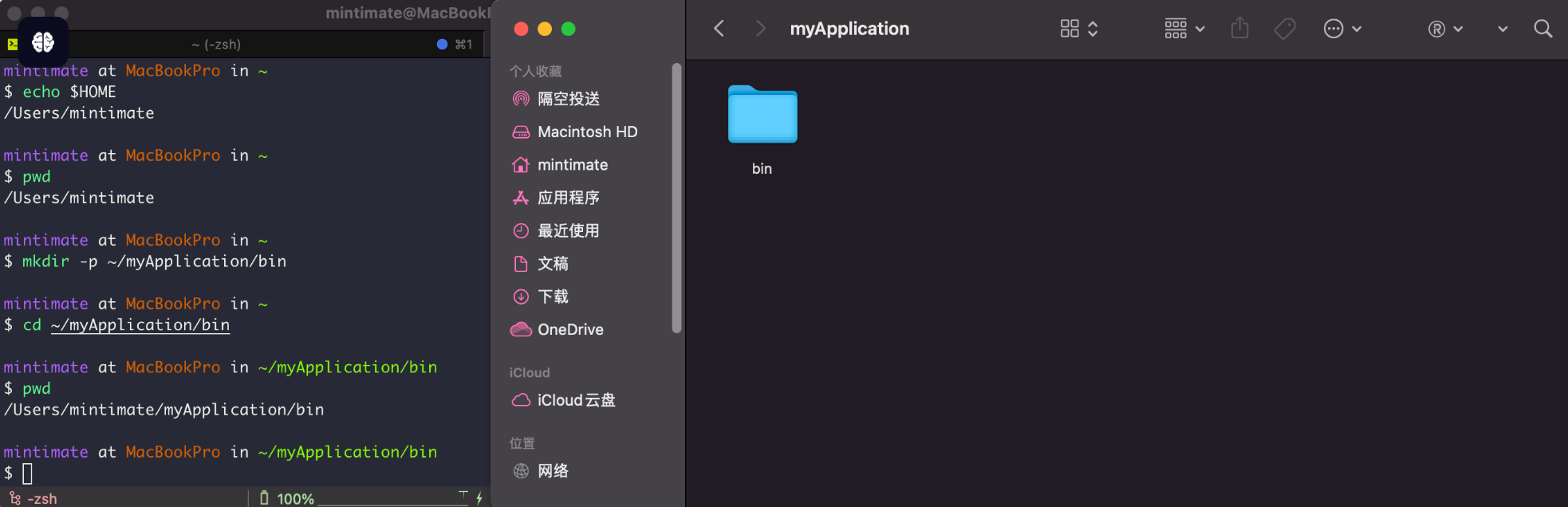Viewport: 1568px width, 507px height.
Task: Click the terminal tab ~ (-zsh)
Action: click(x=216, y=45)
